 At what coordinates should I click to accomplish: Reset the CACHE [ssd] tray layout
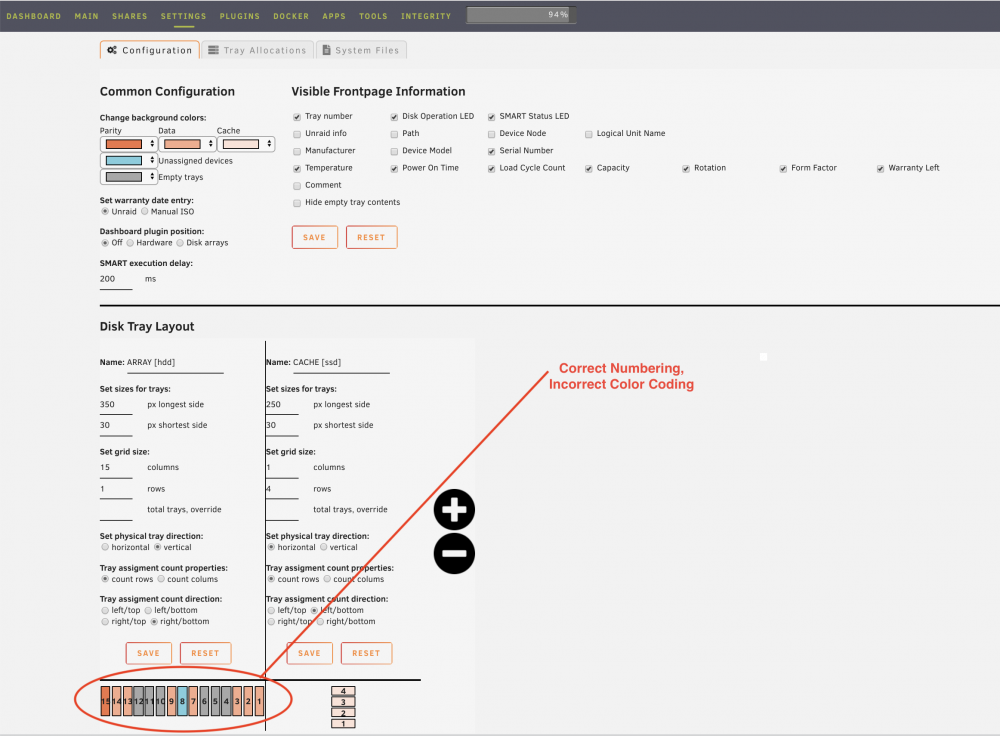[x=366, y=653]
